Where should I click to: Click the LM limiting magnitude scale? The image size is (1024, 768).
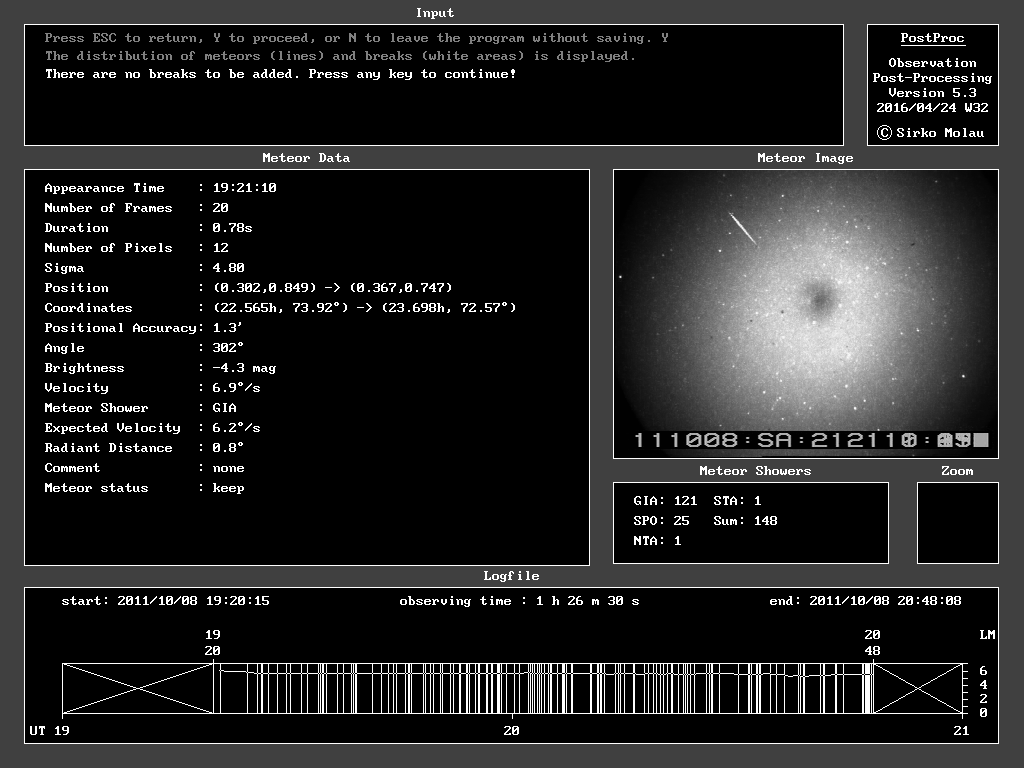coord(985,690)
